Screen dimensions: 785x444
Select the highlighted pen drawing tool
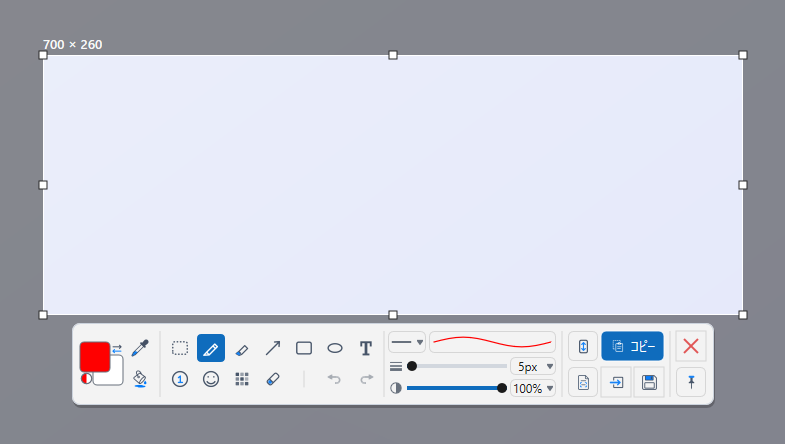211,348
